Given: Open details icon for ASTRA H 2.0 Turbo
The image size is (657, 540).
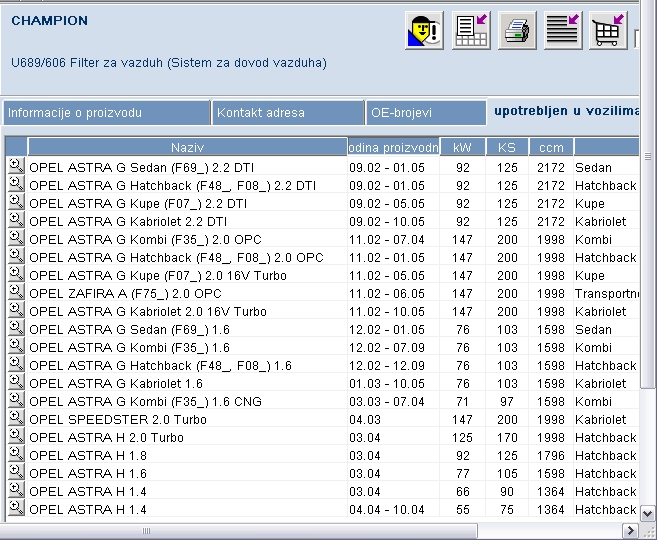Looking at the screenshot, I should coord(16,437).
